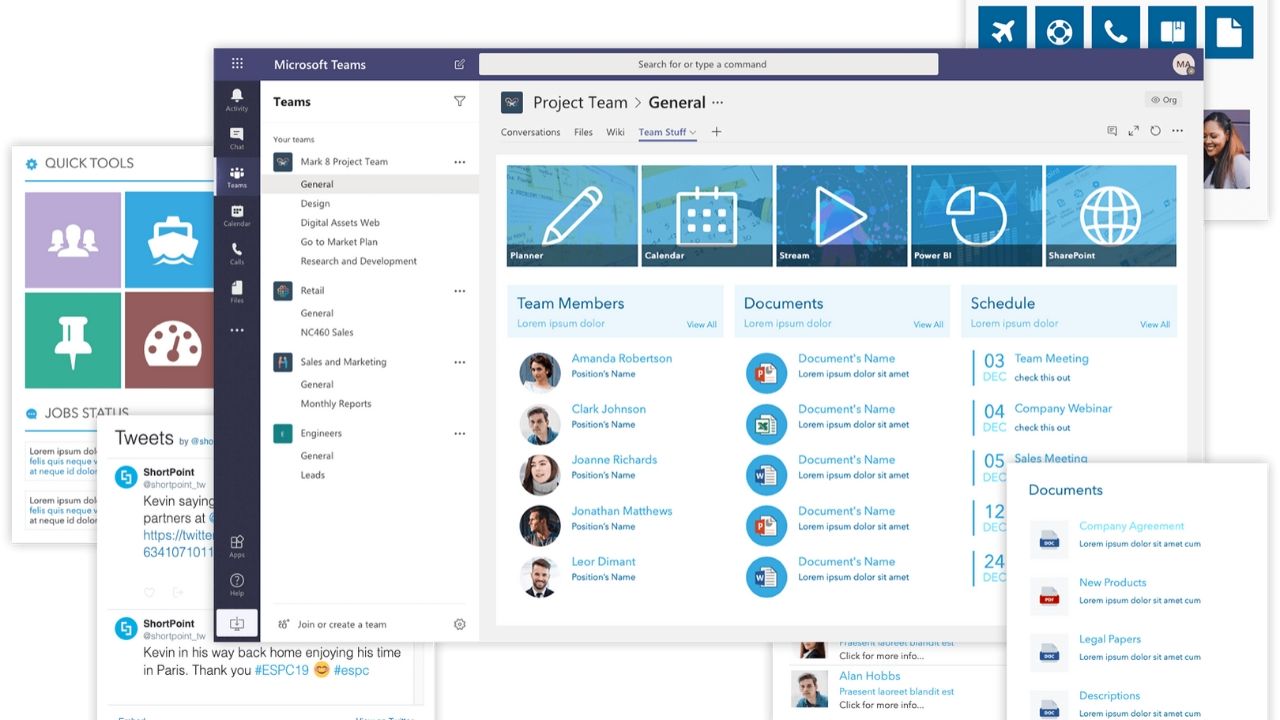Viewport: 1280px width, 720px height.
Task: Switch to the Wiki tab
Action: pos(615,132)
